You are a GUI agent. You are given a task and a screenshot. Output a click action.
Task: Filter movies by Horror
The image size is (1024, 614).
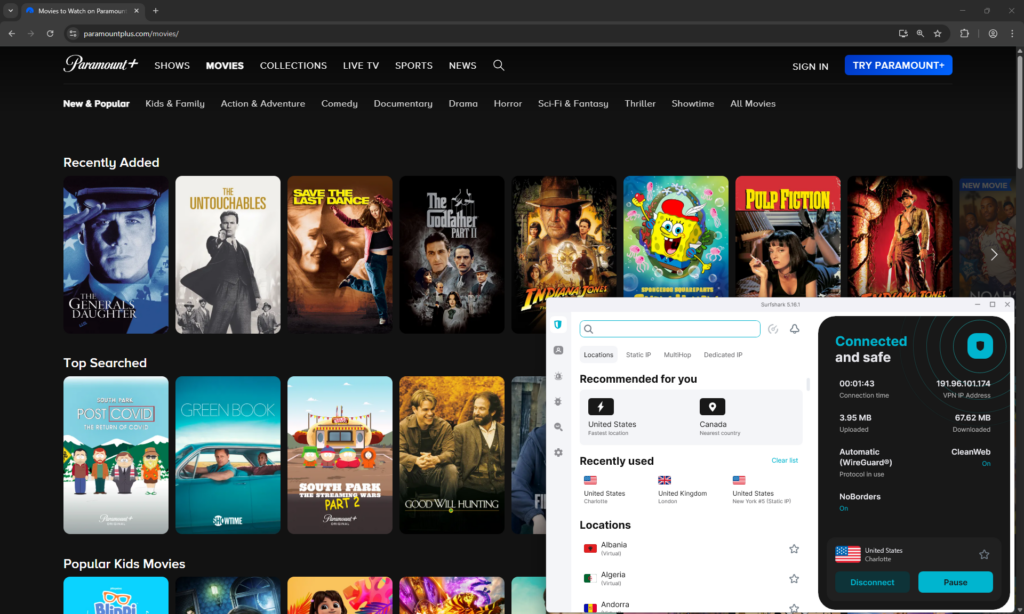[x=507, y=103]
